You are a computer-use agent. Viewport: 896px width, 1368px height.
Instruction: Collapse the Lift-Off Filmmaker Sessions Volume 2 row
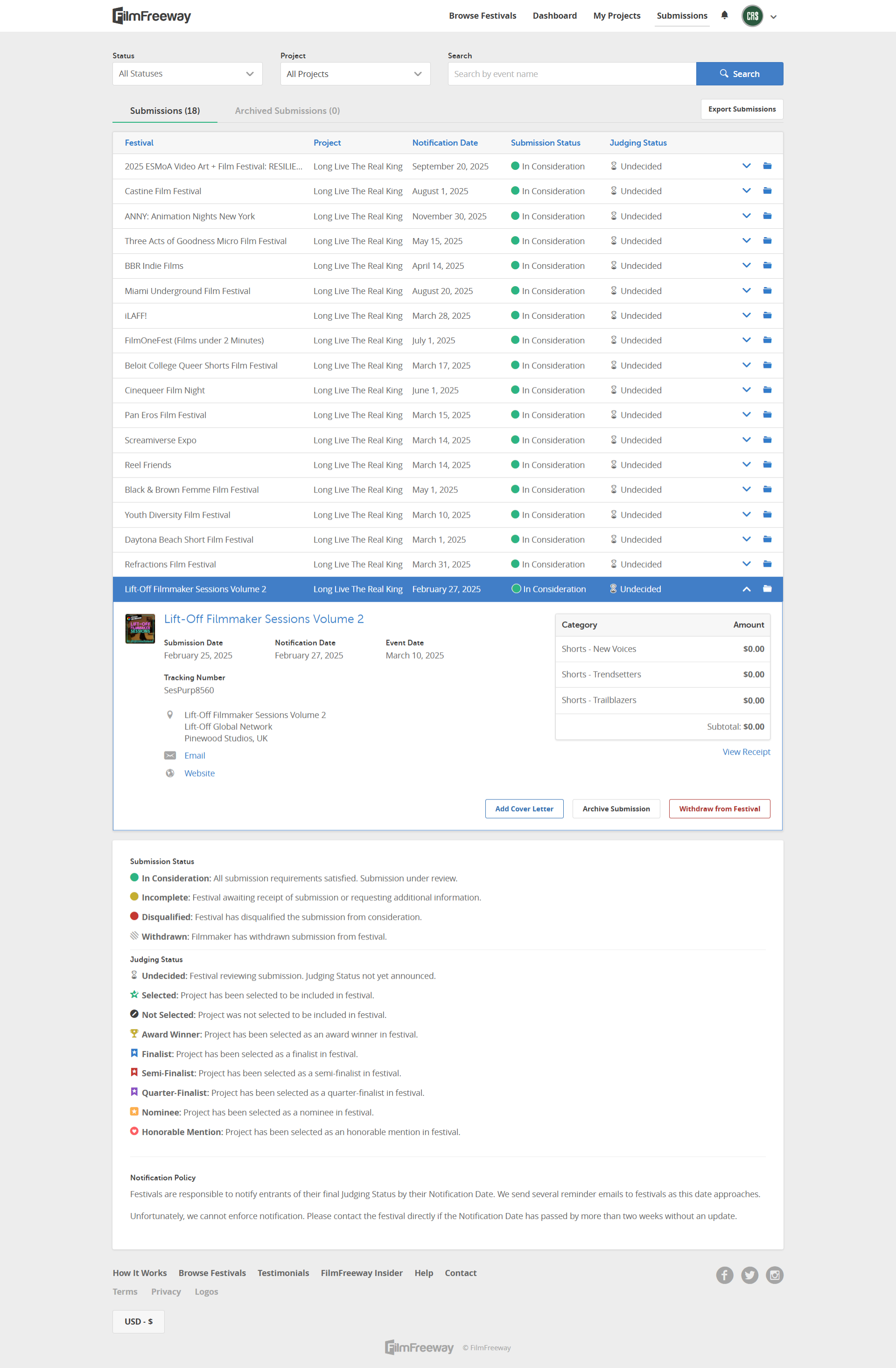point(746,589)
